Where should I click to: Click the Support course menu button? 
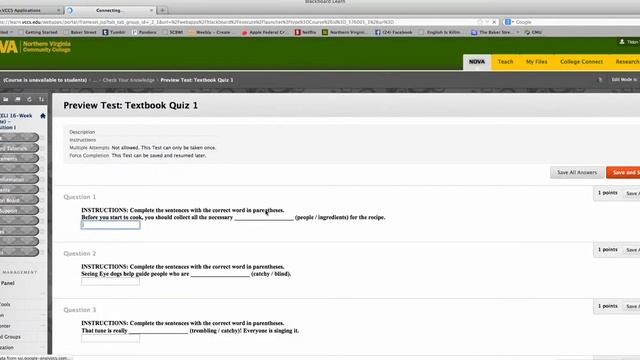(x=19, y=211)
